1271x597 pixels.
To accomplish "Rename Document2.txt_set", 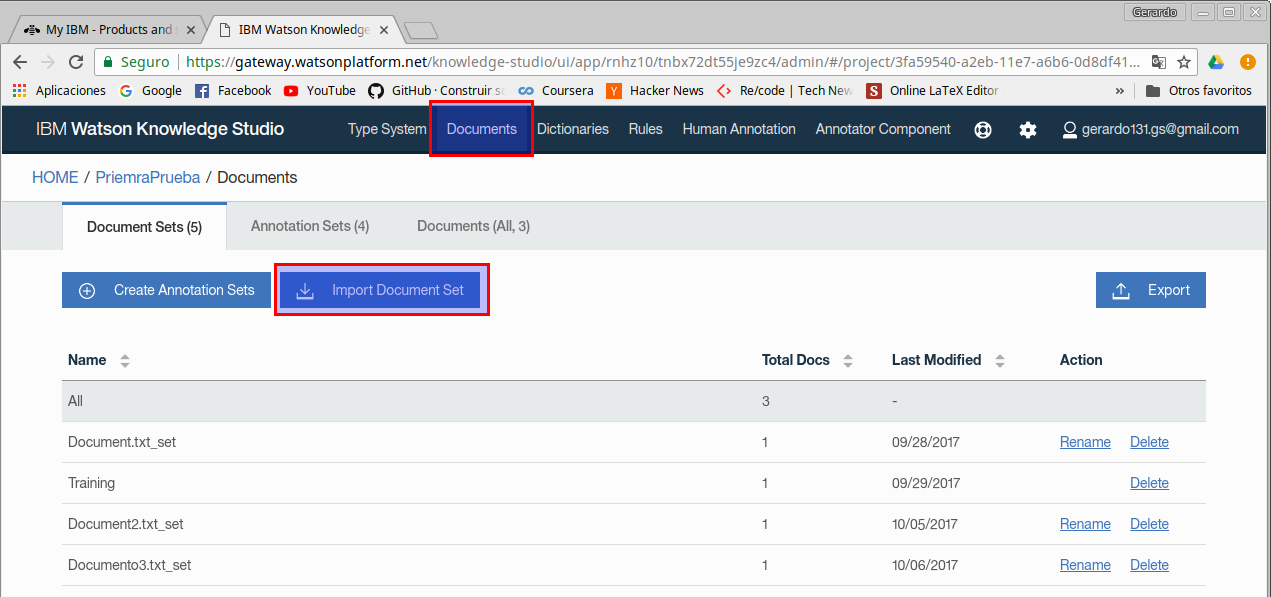I will [x=1085, y=524].
